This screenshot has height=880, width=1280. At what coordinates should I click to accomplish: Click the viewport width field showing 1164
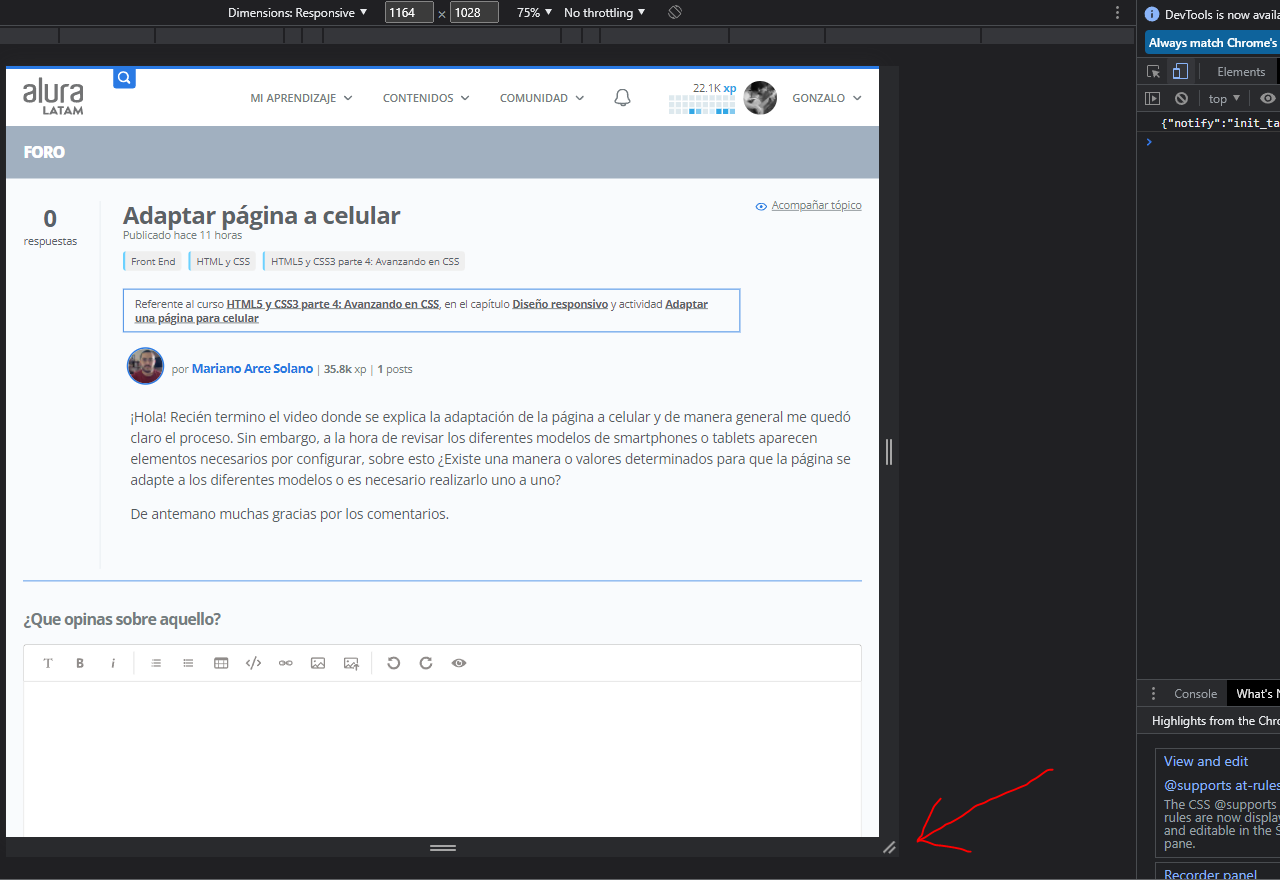pos(409,12)
